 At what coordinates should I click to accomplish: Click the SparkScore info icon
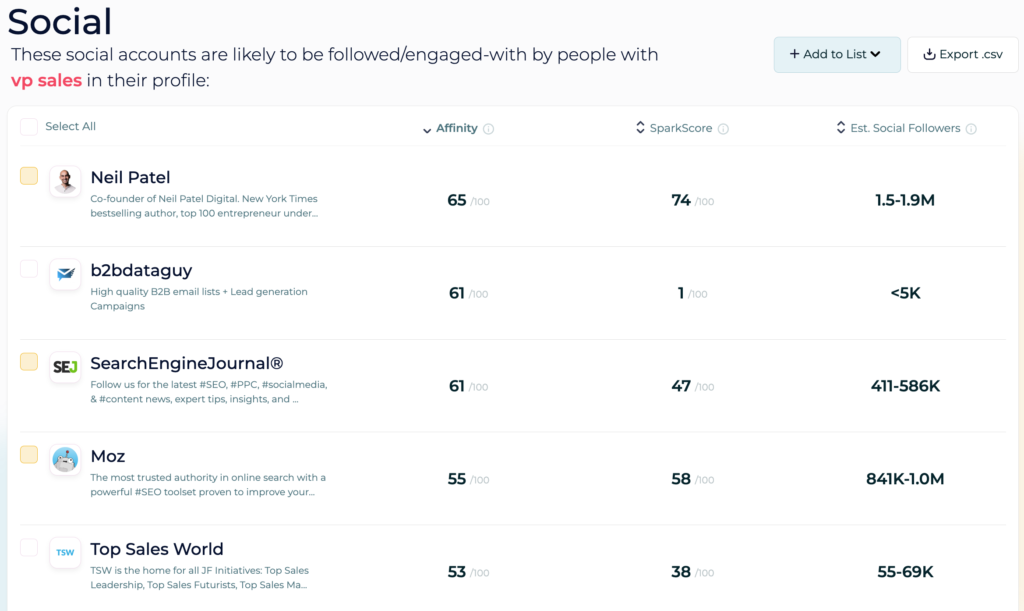tap(723, 129)
